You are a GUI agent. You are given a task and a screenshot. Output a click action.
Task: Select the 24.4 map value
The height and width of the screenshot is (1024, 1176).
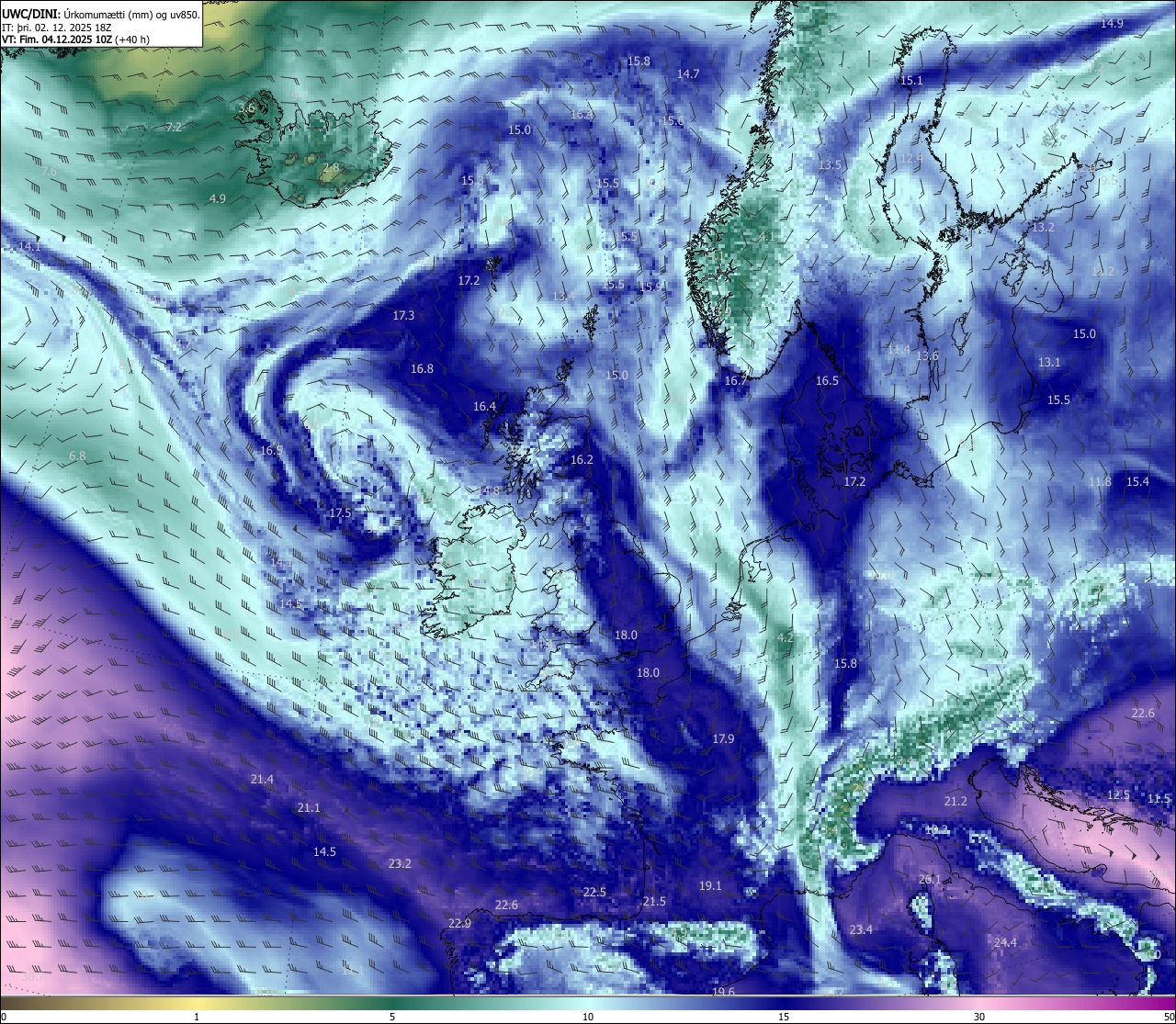pos(1005,942)
